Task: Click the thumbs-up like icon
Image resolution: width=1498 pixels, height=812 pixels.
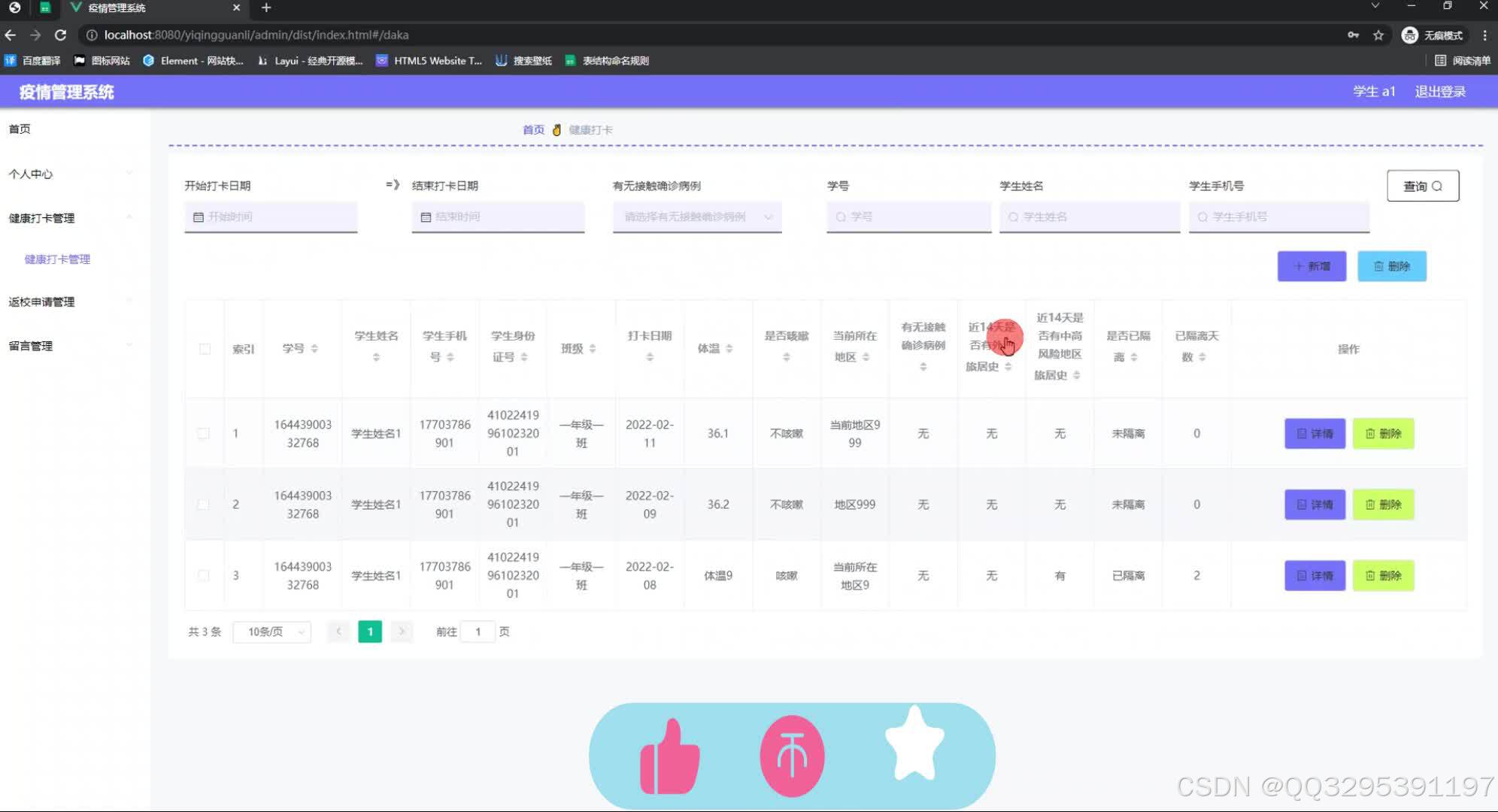Action: 669,756
